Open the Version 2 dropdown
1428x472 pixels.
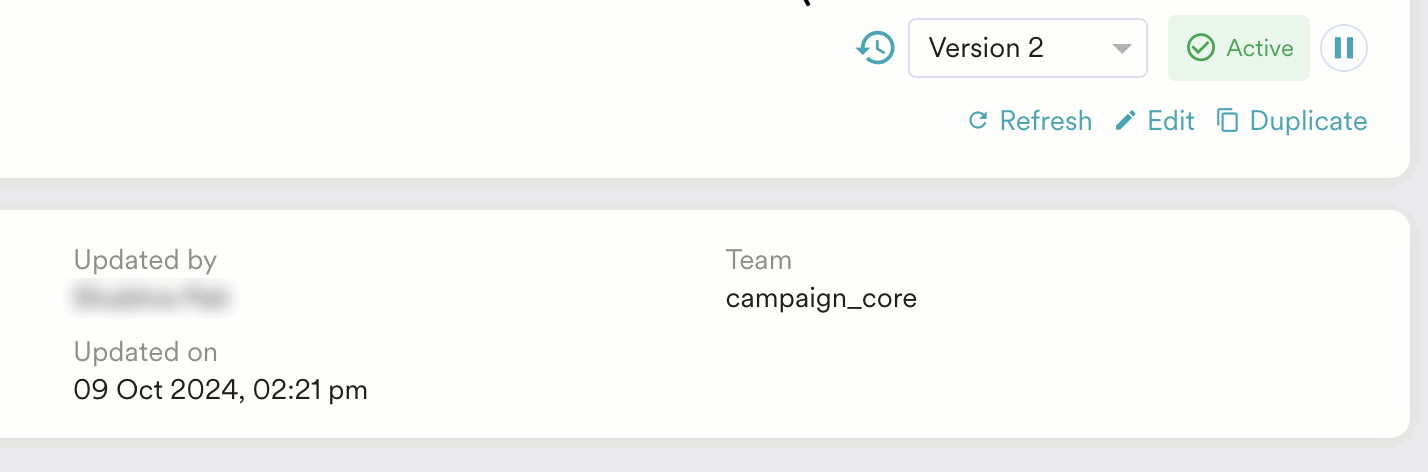click(x=1027, y=48)
